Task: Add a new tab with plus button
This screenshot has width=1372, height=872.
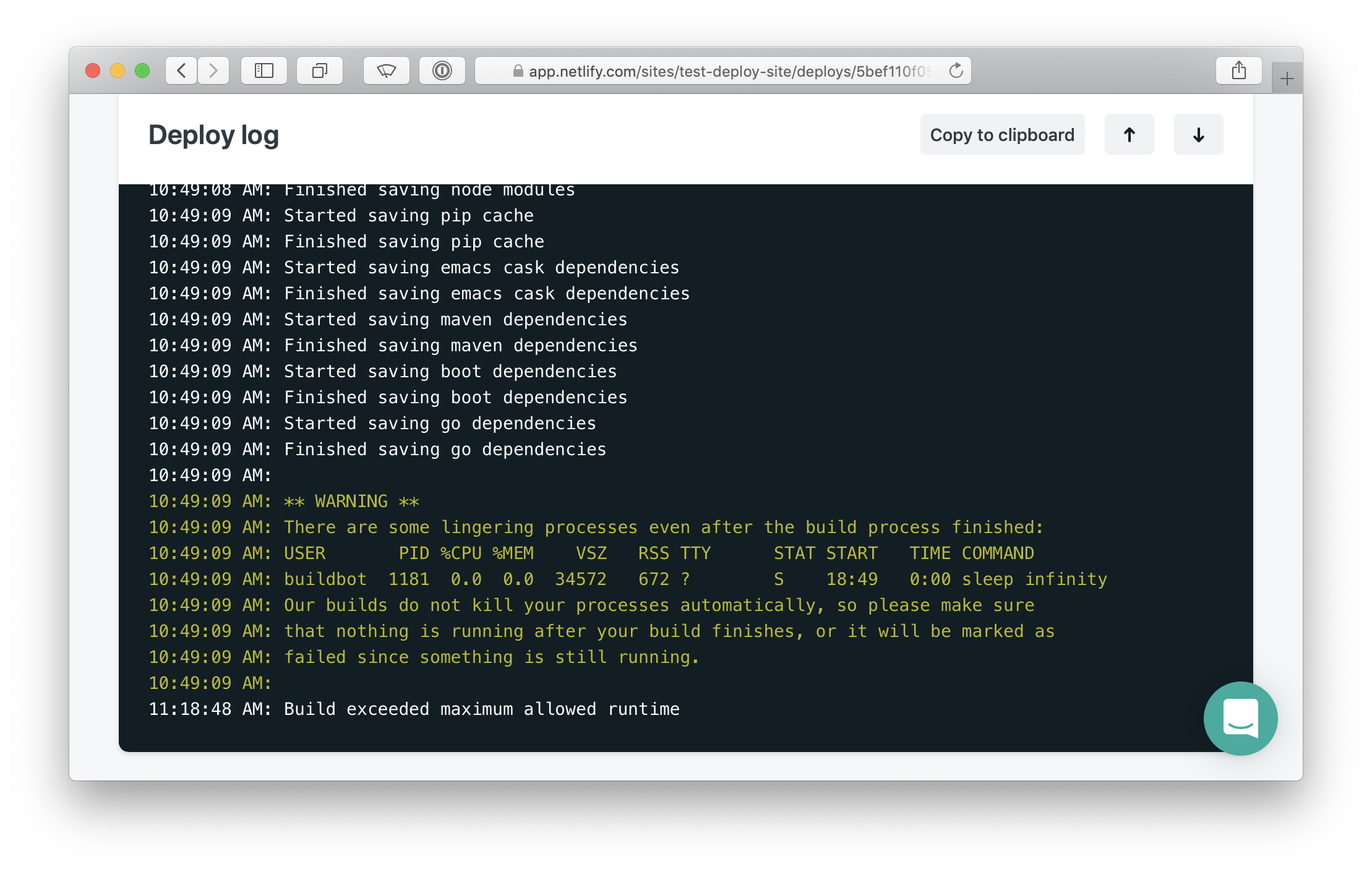Action: 1287,79
